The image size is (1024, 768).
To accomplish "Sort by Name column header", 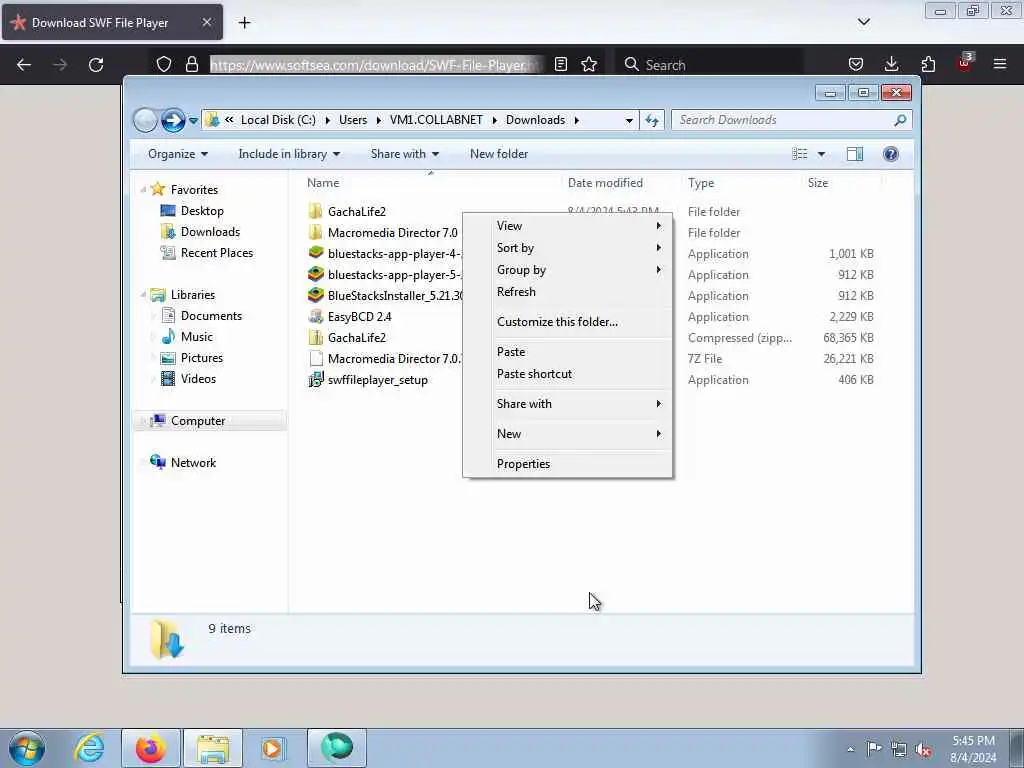I will (x=431, y=183).
